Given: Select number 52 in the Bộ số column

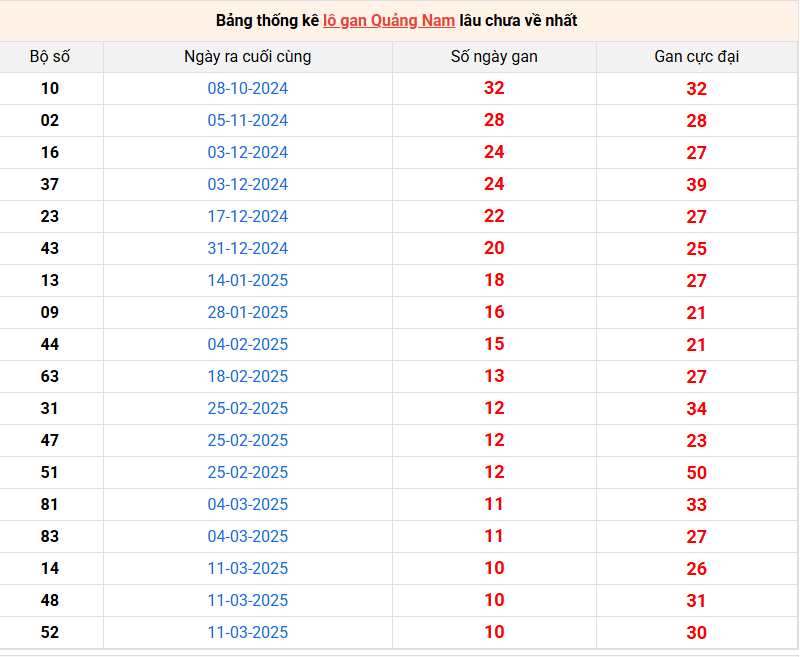Looking at the screenshot, I should coord(50,633).
